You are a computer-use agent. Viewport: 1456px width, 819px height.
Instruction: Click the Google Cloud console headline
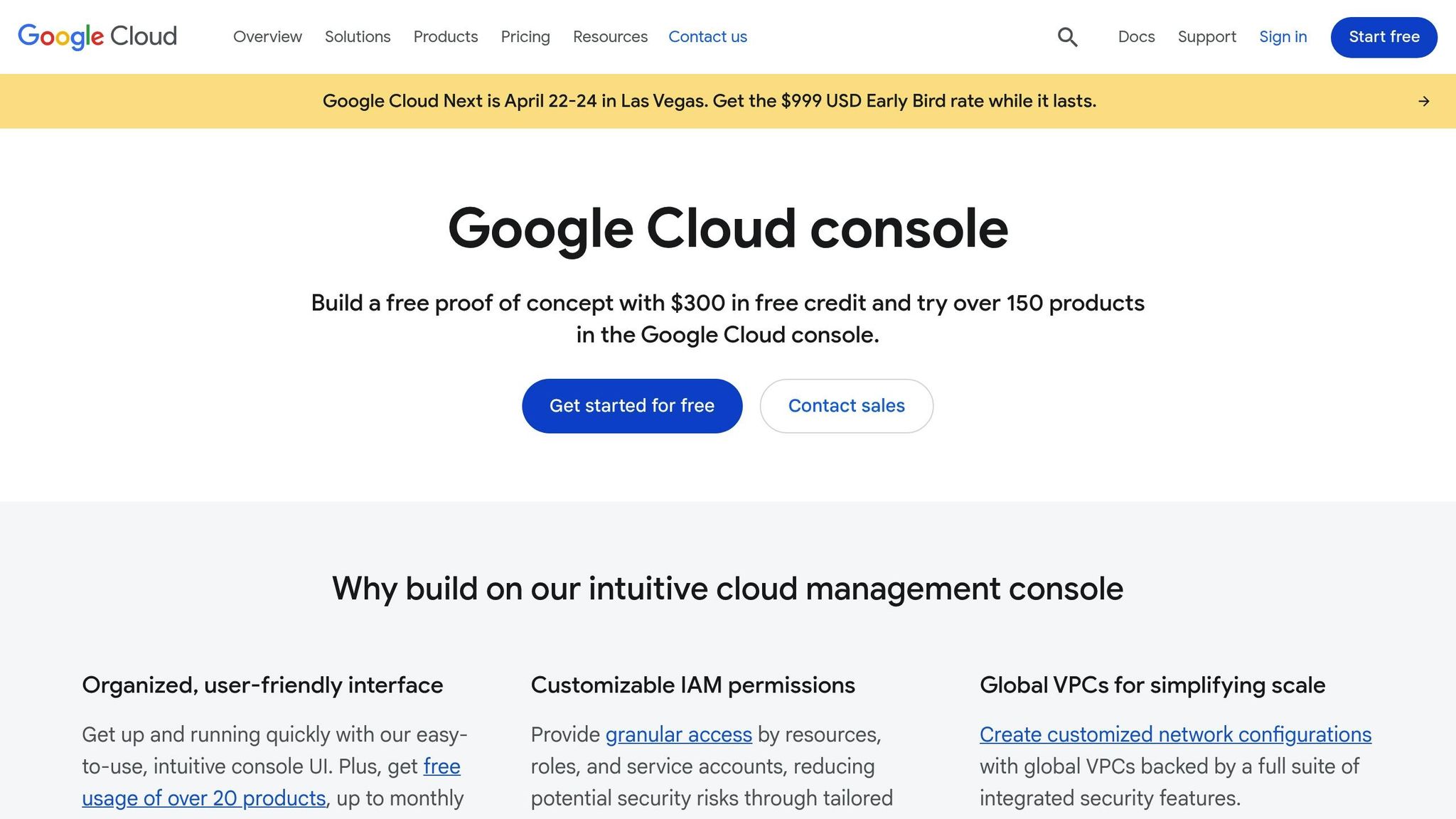728,227
